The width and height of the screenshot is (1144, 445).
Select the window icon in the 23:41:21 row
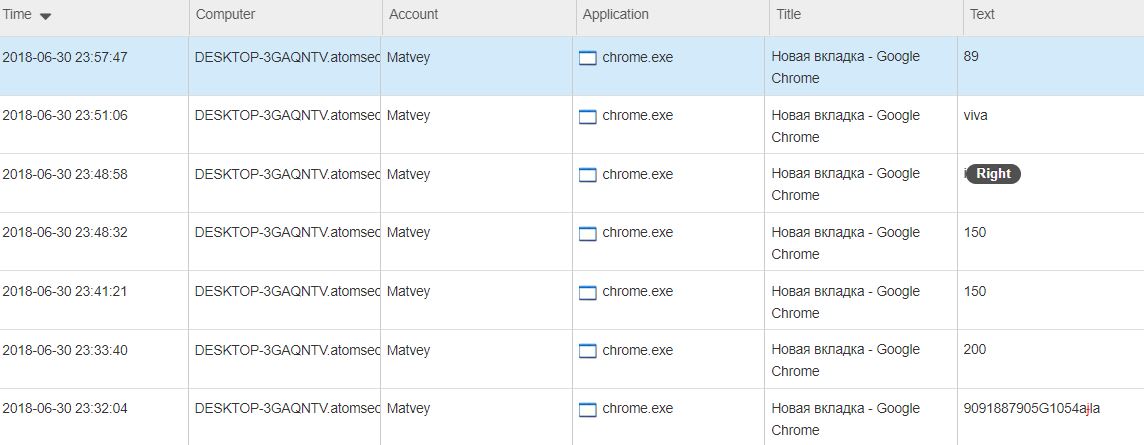[x=588, y=292]
